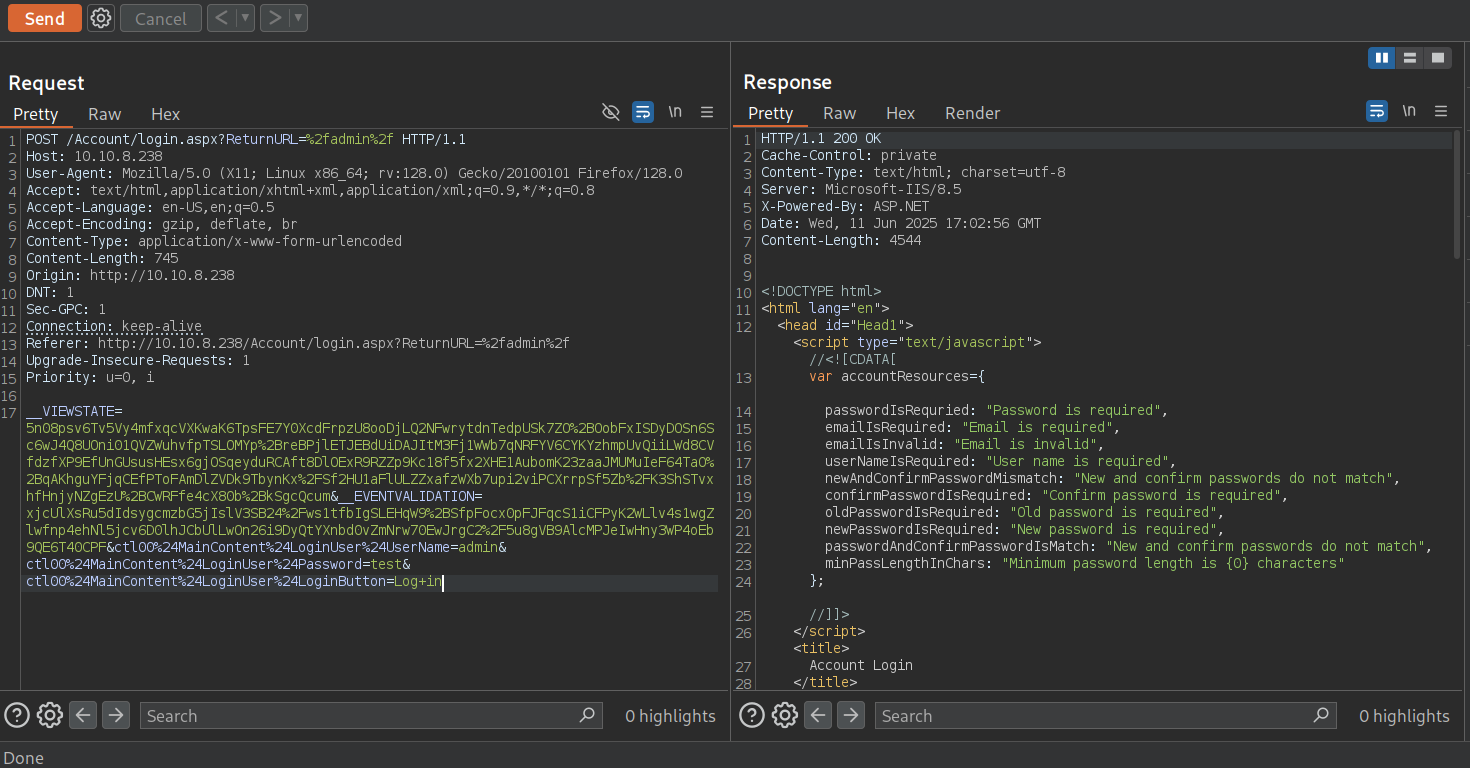Switch Request view to Raw tab
Screen dimensions: 1470x768
pos(105,114)
